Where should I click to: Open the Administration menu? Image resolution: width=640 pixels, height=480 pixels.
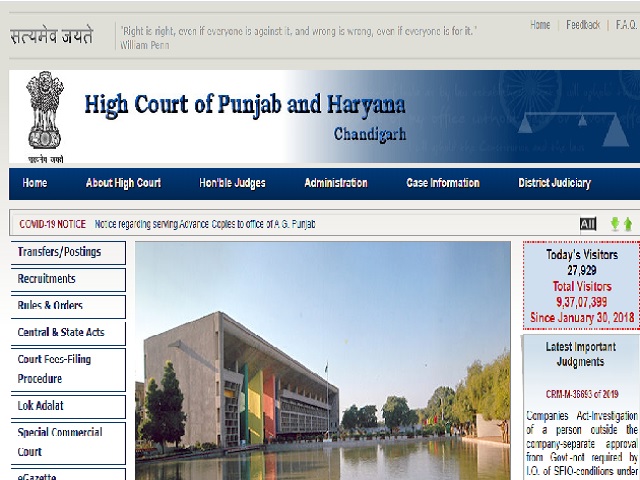(x=336, y=183)
